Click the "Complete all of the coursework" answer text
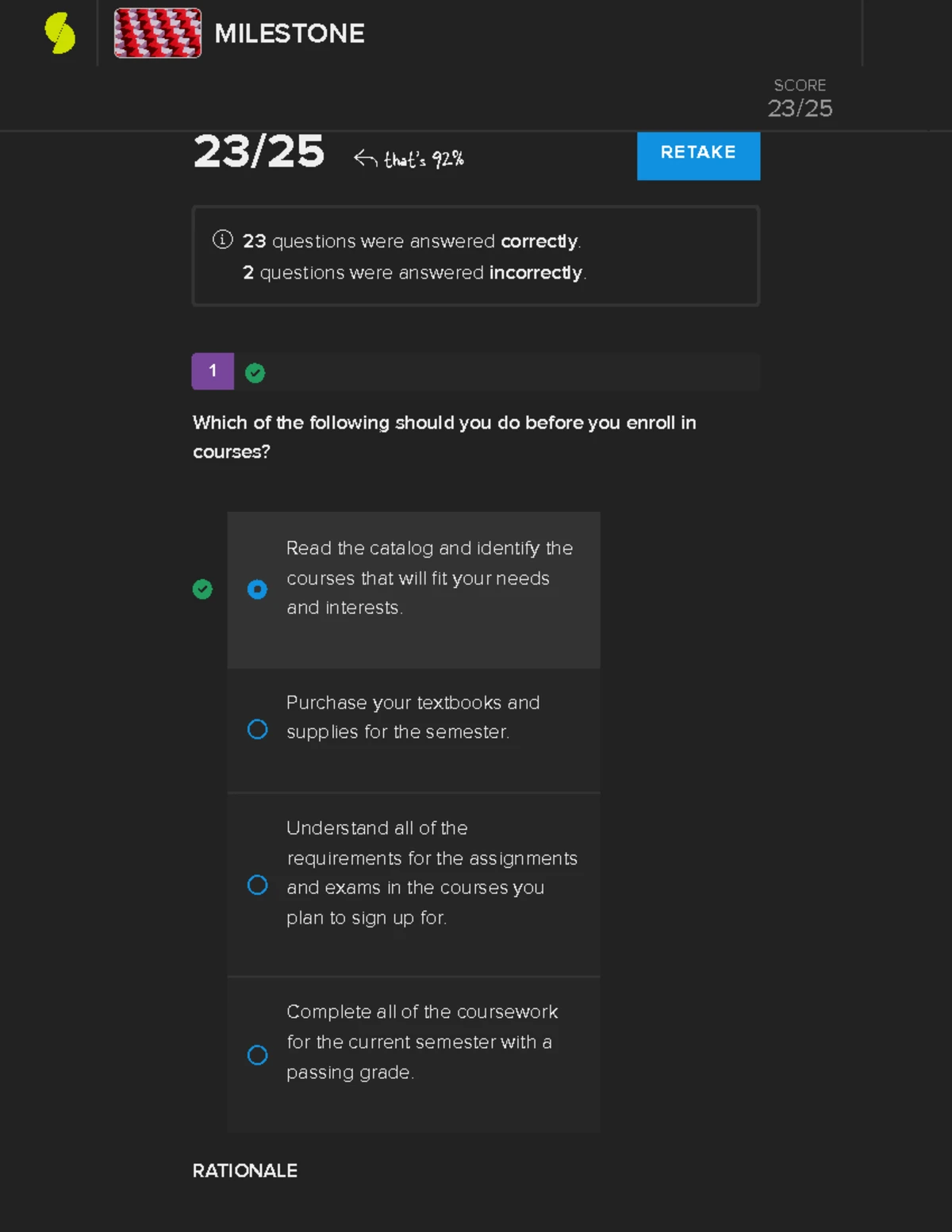This screenshot has width=952, height=1232. tap(421, 1042)
